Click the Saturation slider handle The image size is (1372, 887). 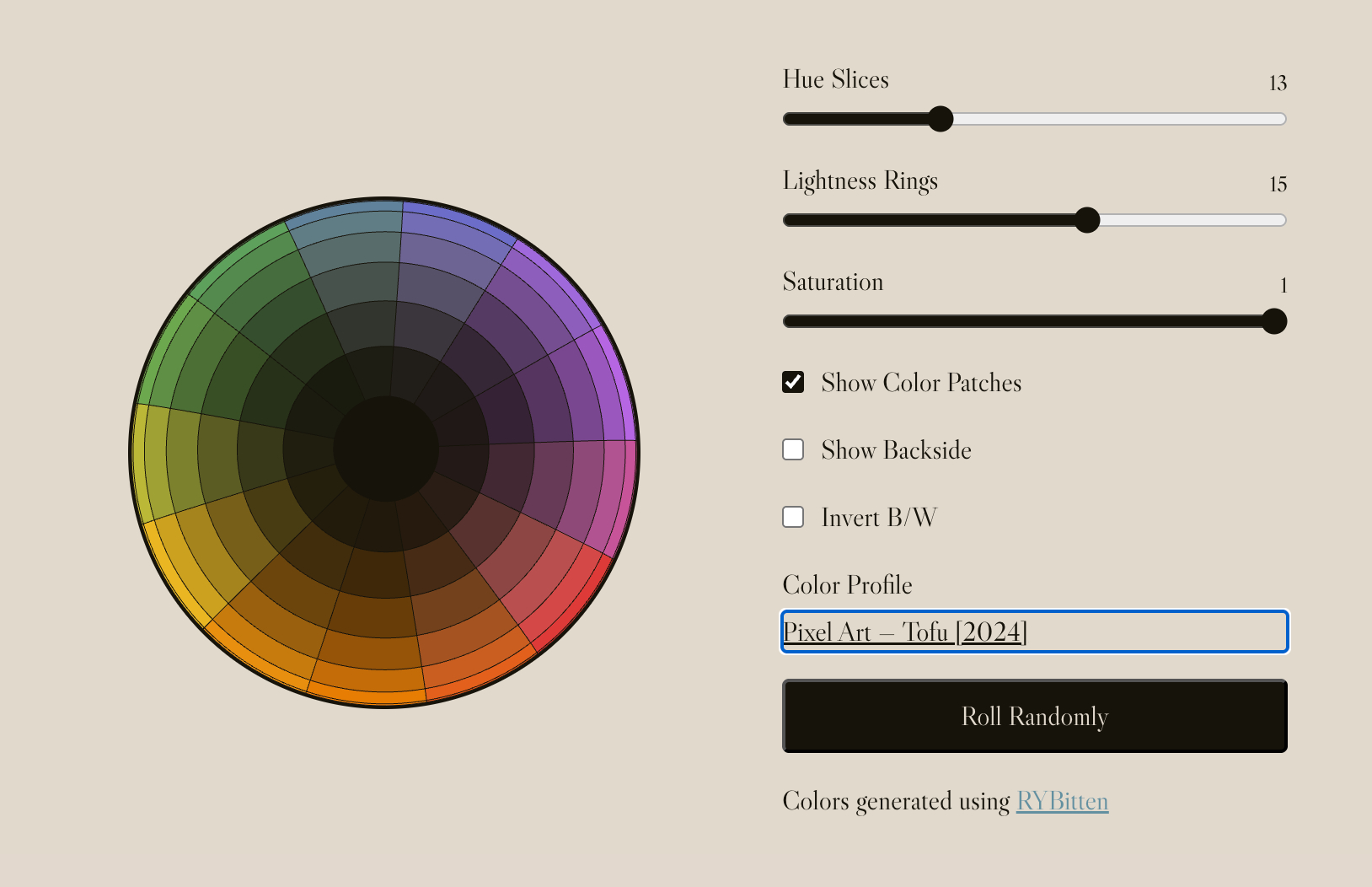coord(1273,321)
